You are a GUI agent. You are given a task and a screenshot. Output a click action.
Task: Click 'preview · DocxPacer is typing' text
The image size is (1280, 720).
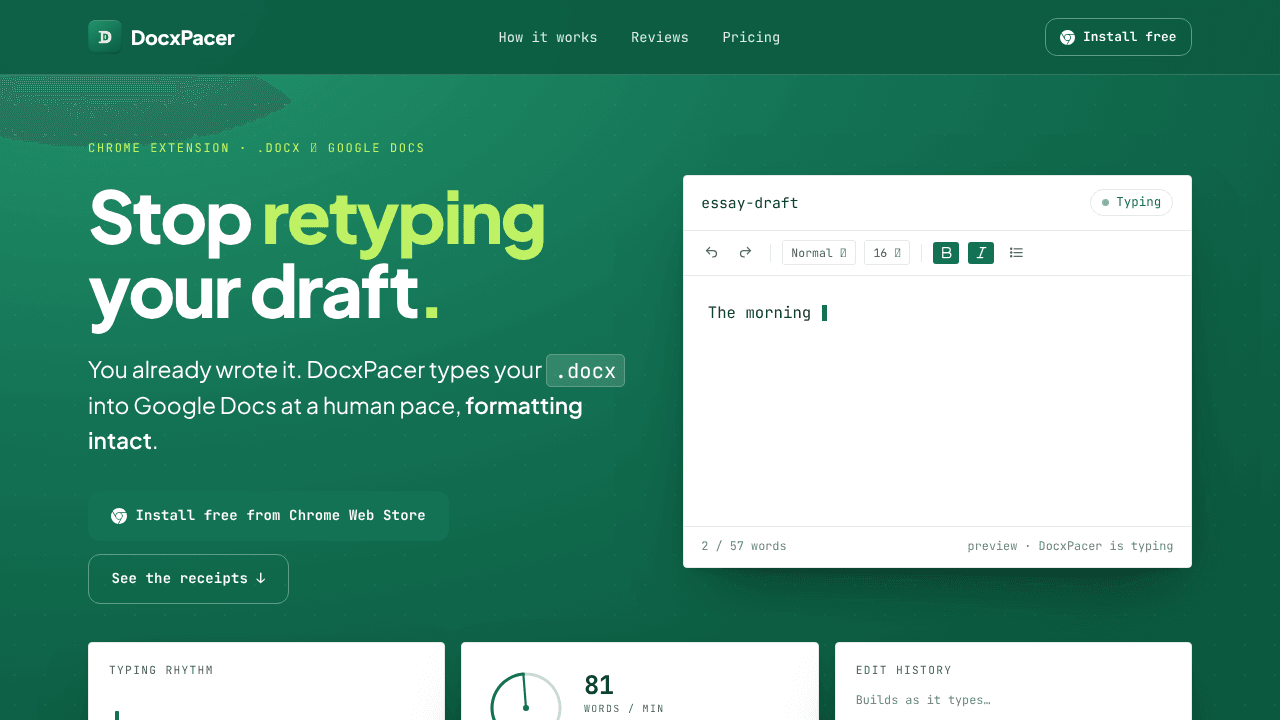pos(1070,546)
